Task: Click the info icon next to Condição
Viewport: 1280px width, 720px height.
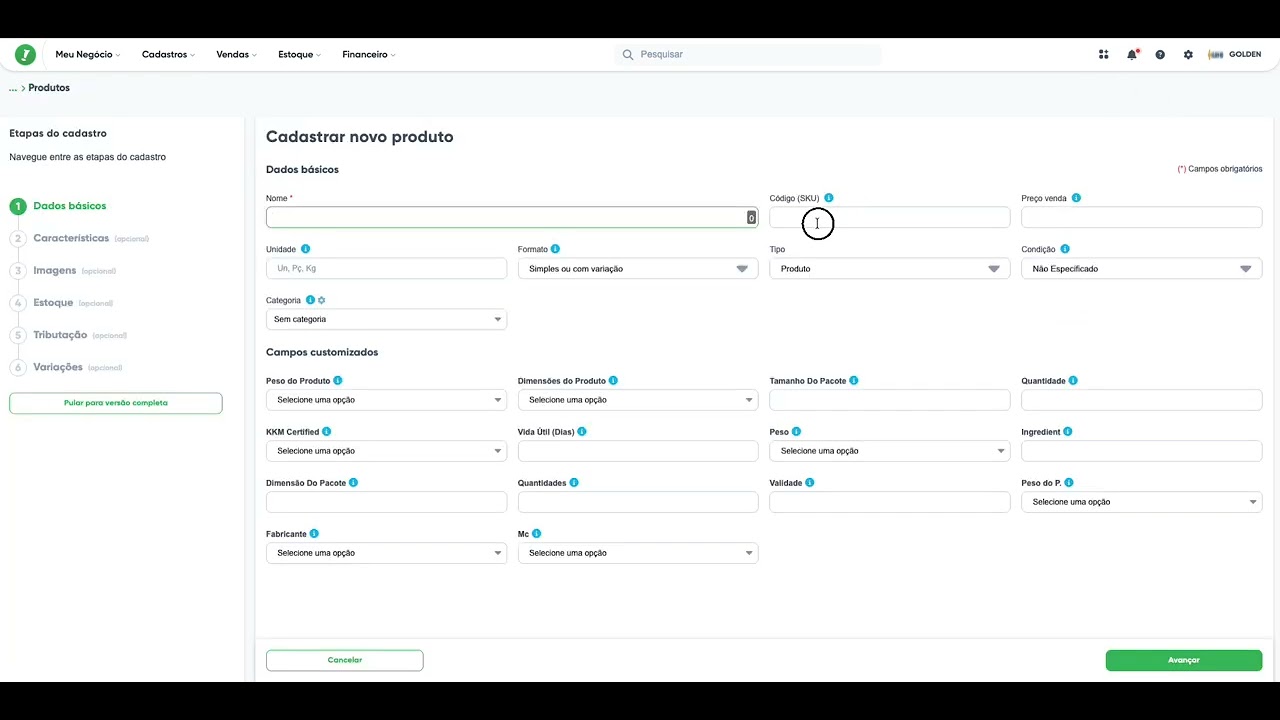Action: [1065, 249]
